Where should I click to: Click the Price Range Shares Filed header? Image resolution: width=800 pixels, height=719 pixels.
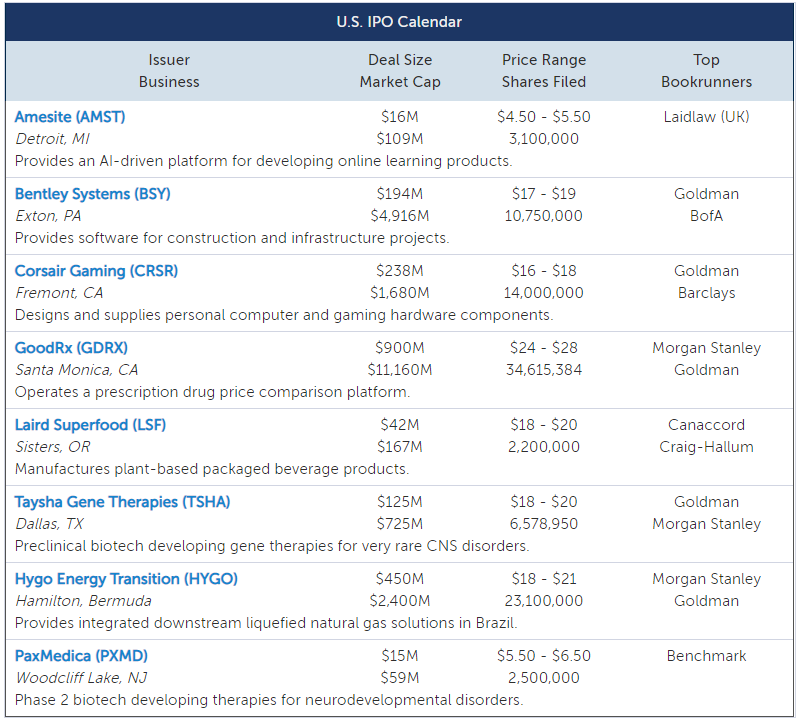[x=544, y=71]
